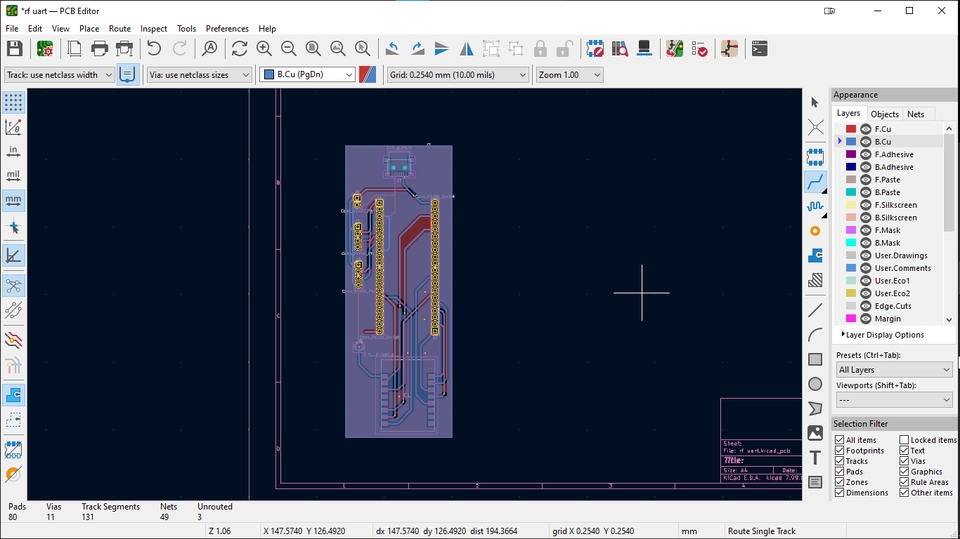Open the Tools menu

click(186, 28)
